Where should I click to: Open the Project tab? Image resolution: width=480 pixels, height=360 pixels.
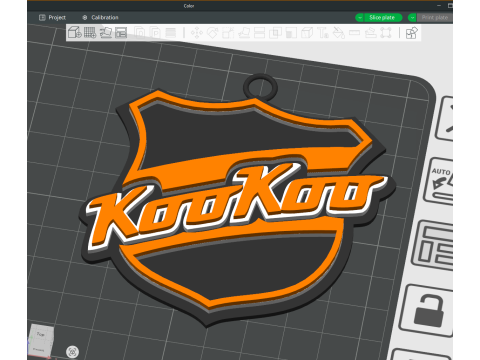coord(52,17)
